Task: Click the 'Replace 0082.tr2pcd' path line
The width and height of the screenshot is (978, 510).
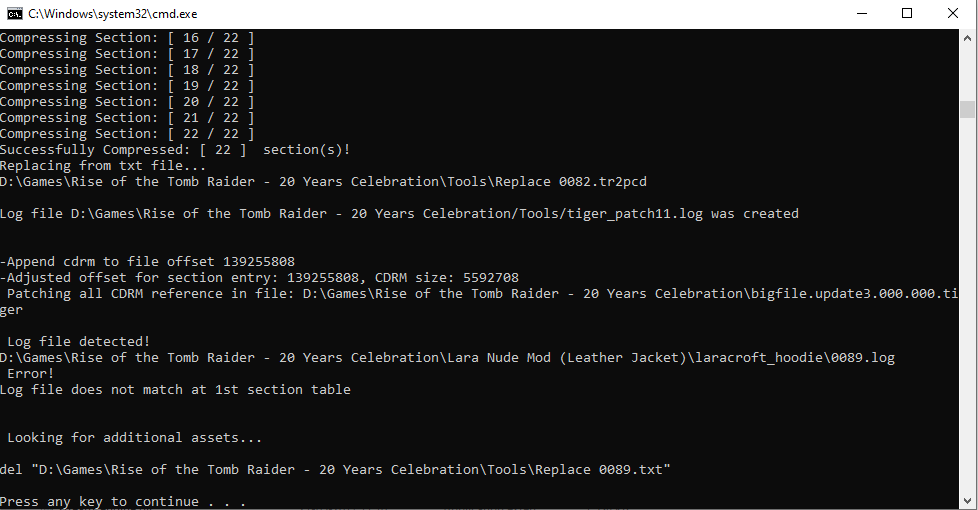Action: click(323, 182)
